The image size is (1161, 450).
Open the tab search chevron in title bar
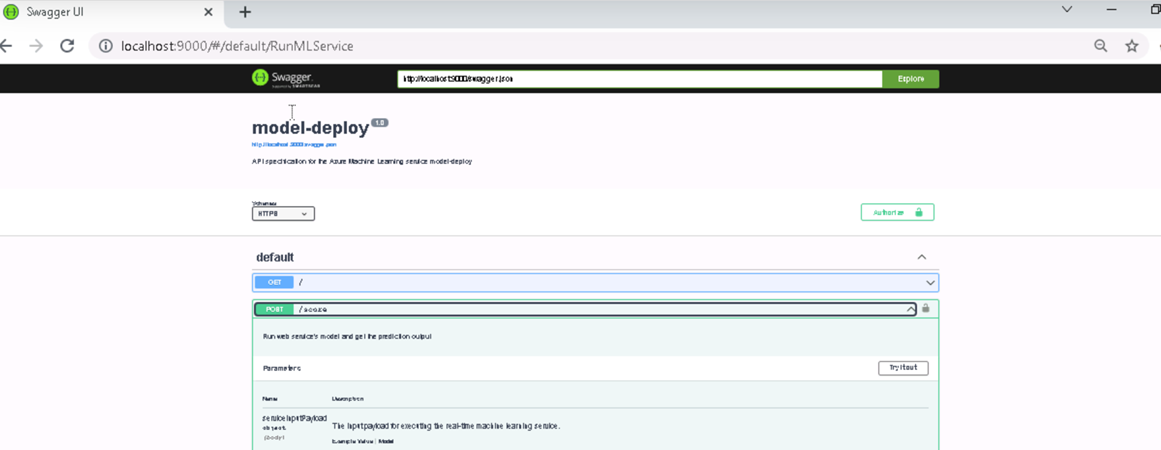(1067, 10)
